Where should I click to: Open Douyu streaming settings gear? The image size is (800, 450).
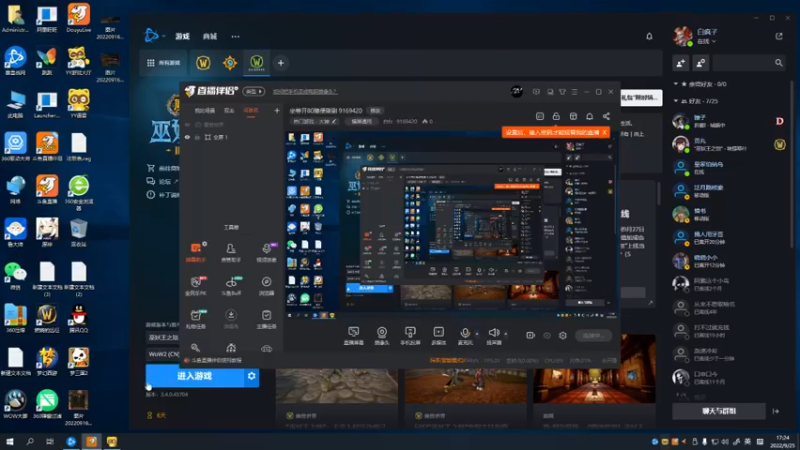tap(563, 335)
